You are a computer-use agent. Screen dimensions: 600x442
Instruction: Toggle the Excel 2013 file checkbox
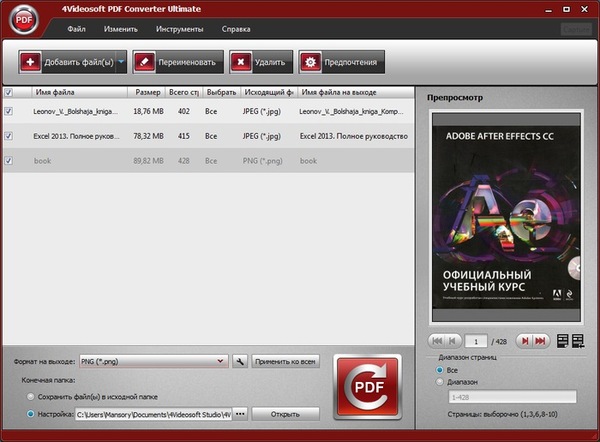point(9,135)
